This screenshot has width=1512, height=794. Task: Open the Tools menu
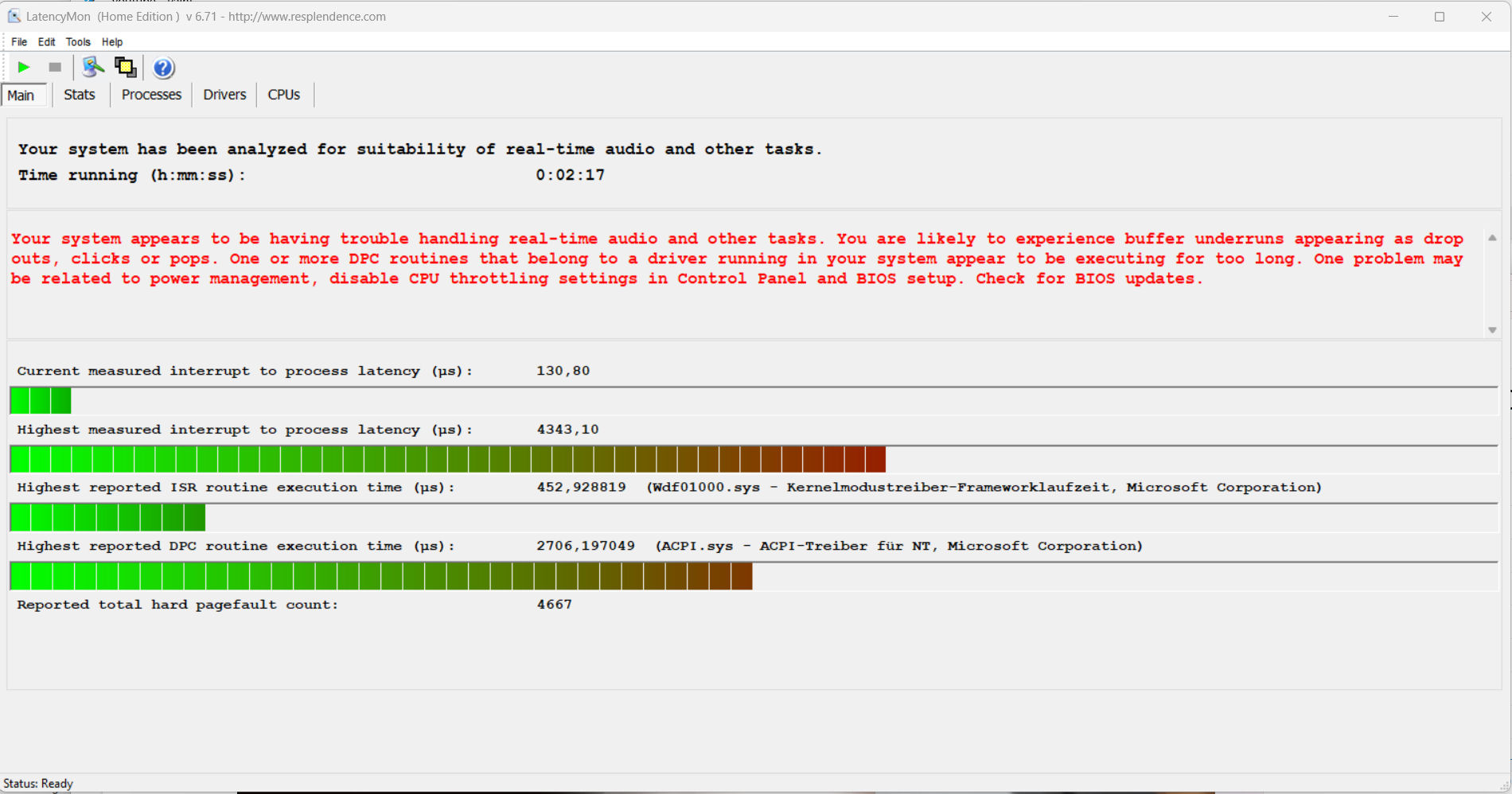[x=78, y=42]
